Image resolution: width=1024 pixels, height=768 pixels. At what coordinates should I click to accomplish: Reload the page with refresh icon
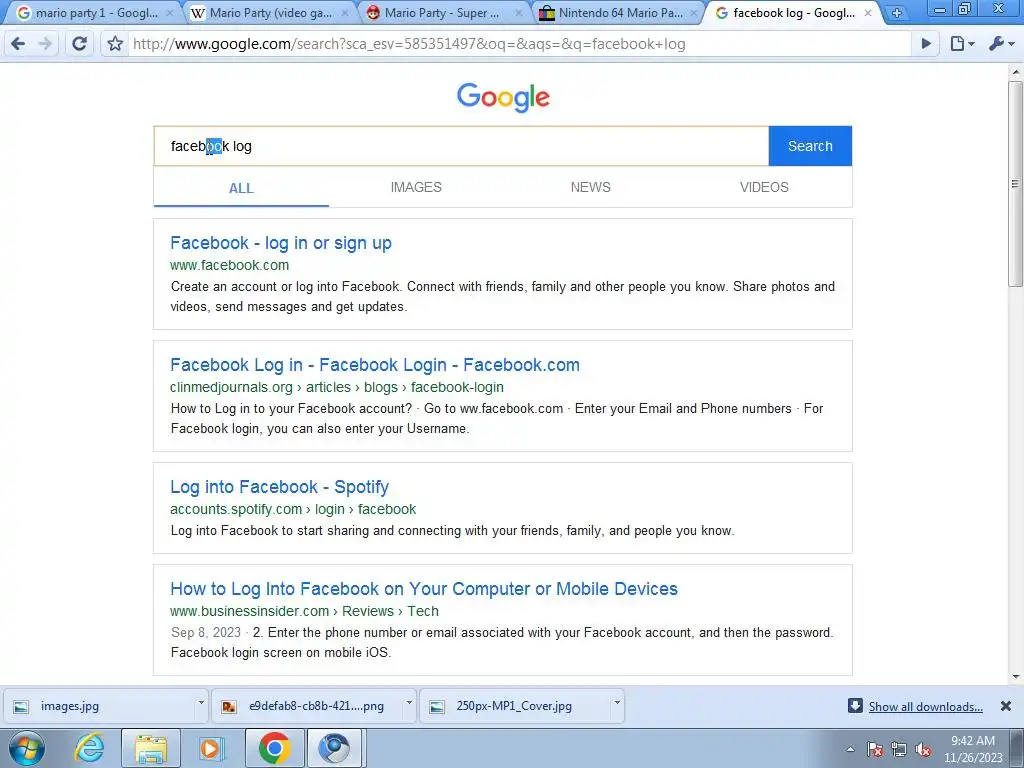click(x=80, y=44)
